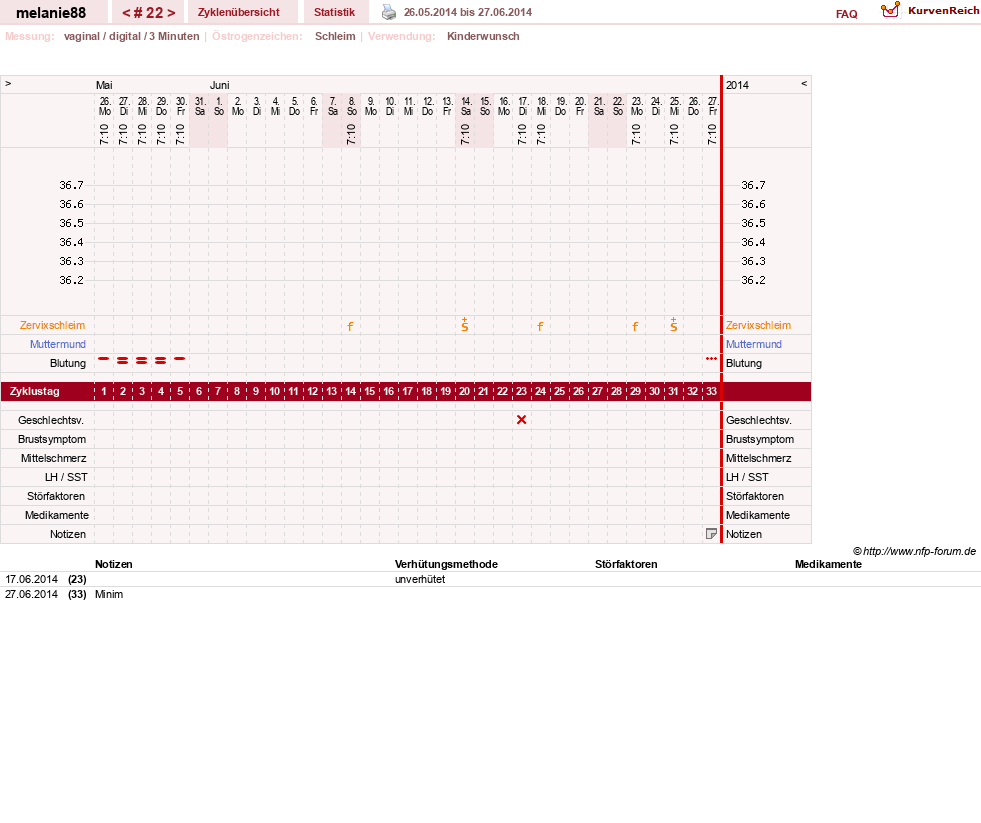Click the left Brustsymptom row label
The width and height of the screenshot is (981, 823).
52,439
